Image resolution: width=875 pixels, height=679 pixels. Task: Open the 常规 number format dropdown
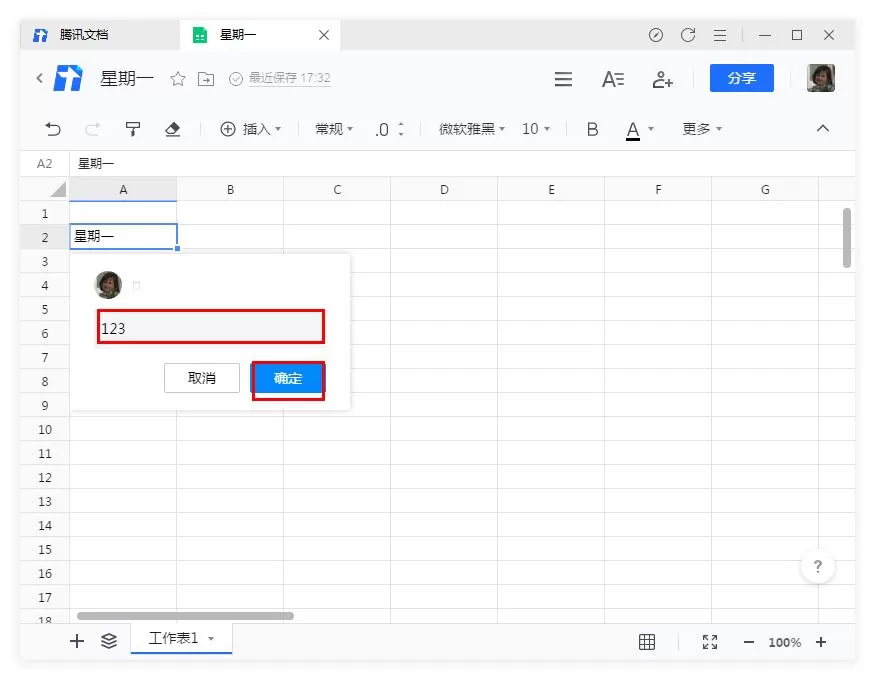click(334, 129)
